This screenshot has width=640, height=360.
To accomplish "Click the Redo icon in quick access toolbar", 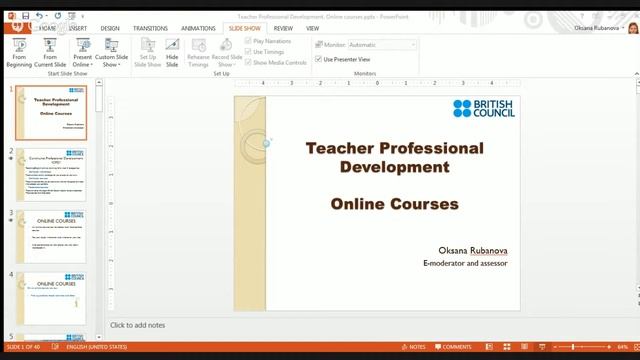I will coord(58,16).
